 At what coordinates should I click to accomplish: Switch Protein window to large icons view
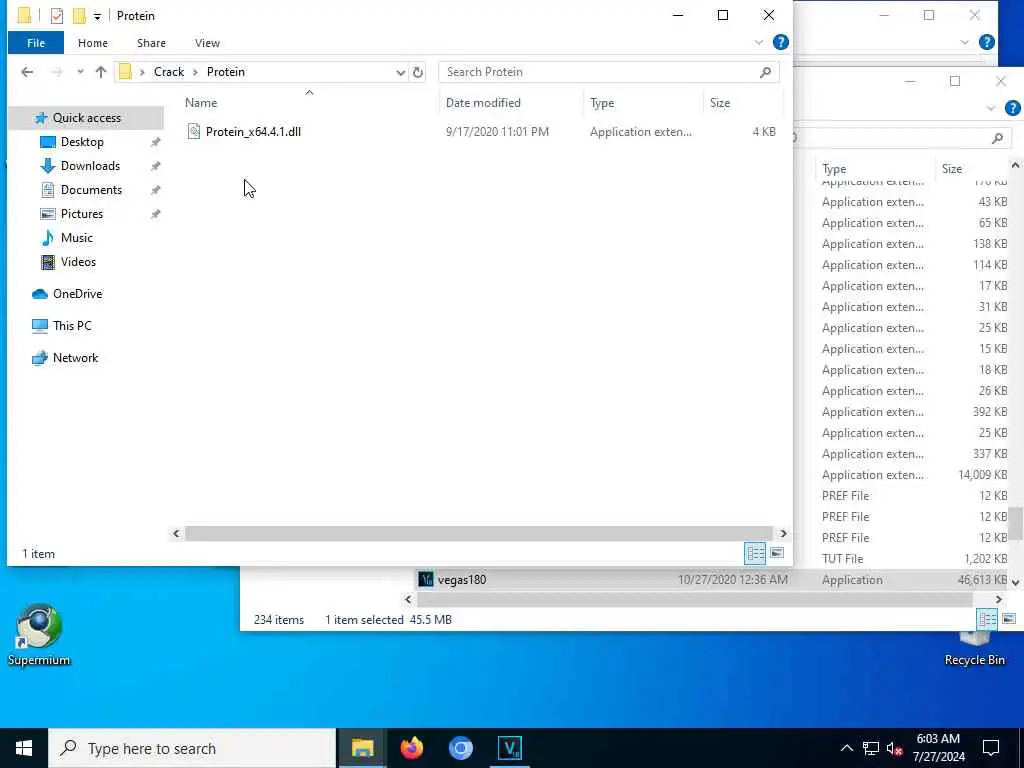point(776,554)
